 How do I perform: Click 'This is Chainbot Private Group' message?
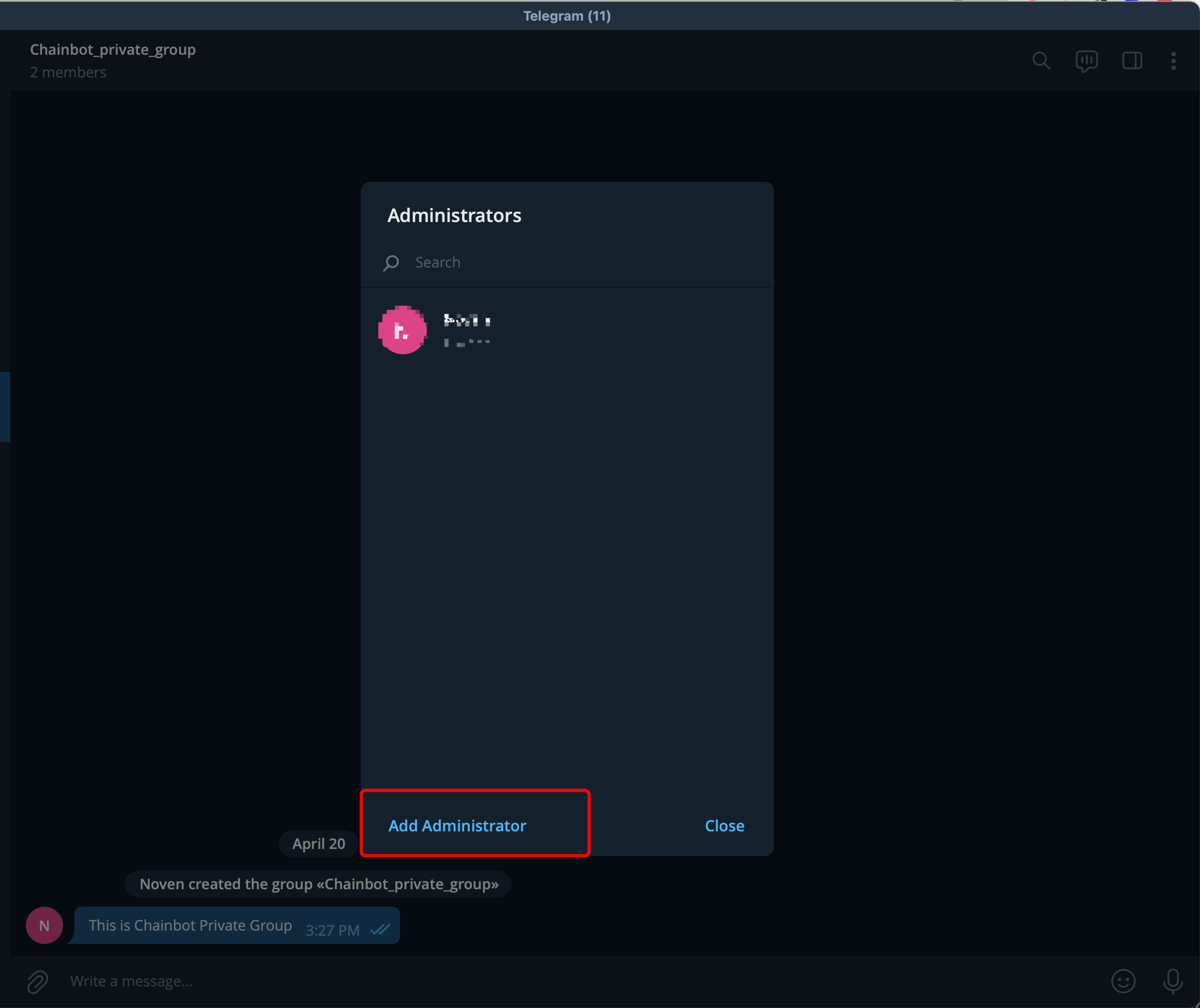pyautogui.click(x=191, y=925)
